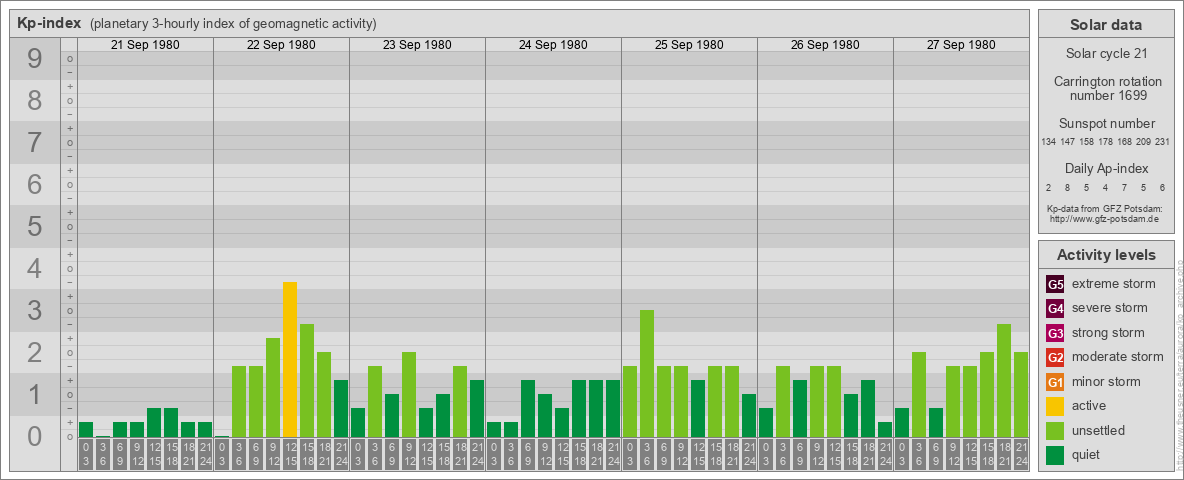Click the 22 Sep 15-18 hour bar
The image size is (1184, 480).
pos(307,380)
